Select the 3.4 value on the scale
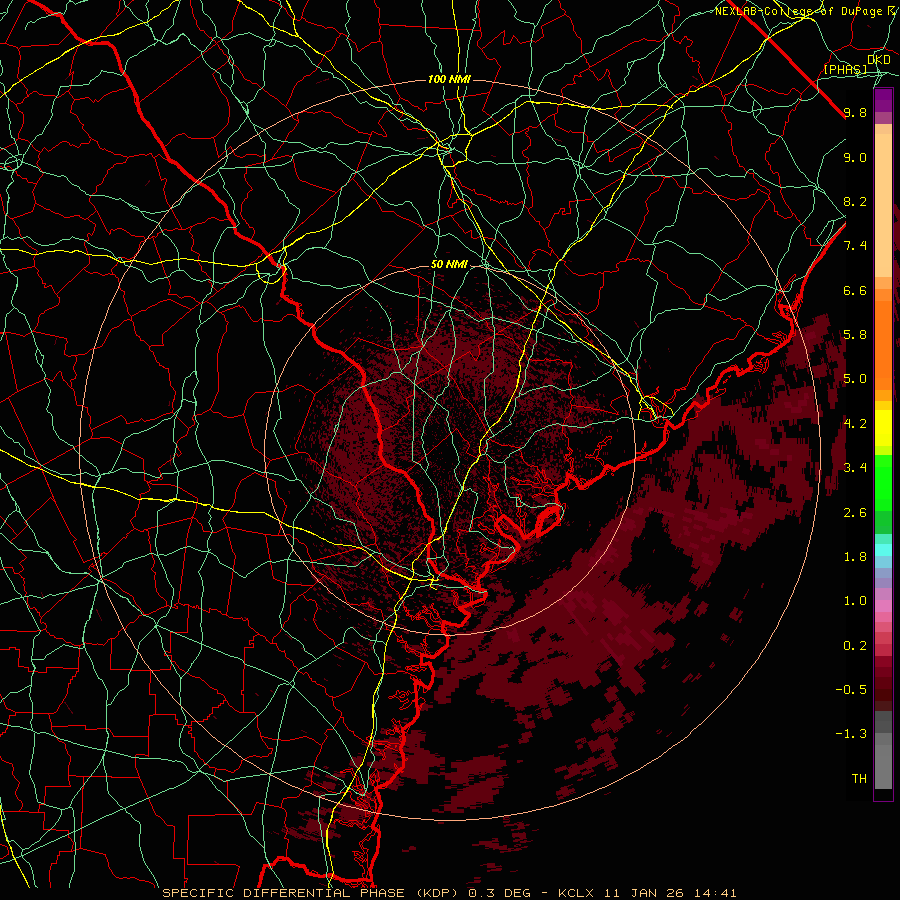Image resolution: width=900 pixels, height=900 pixels. pos(855,468)
